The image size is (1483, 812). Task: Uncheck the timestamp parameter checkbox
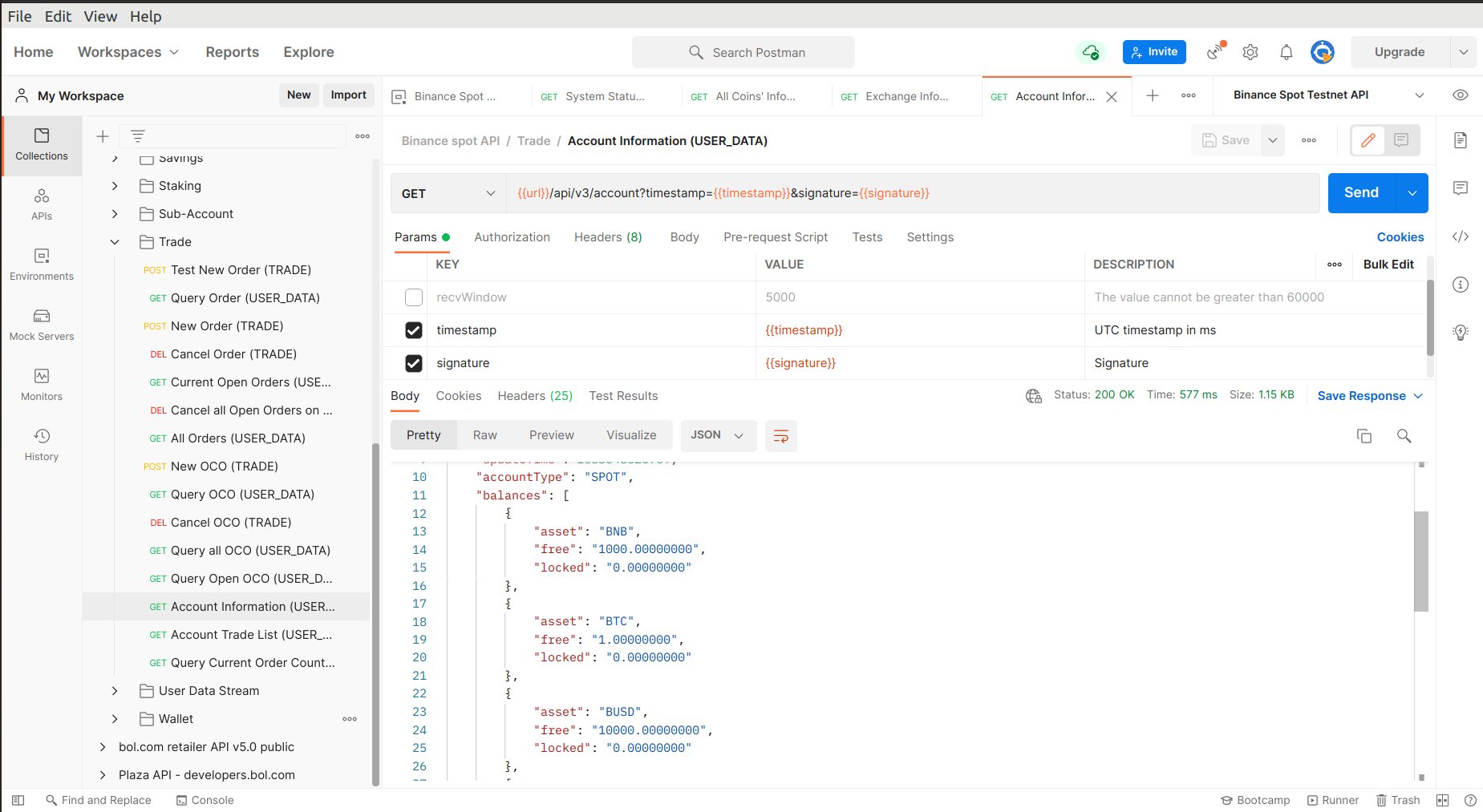pos(414,330)
